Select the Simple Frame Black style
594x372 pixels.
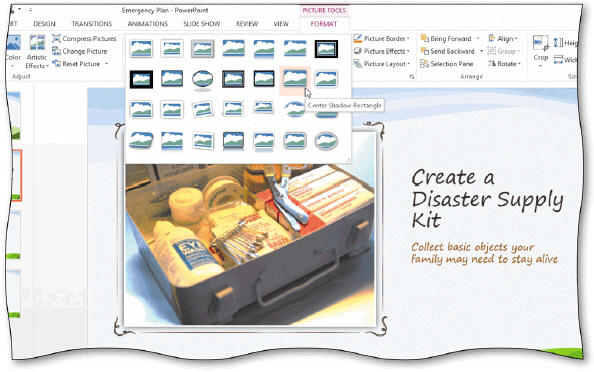click(x=172, y=79)
